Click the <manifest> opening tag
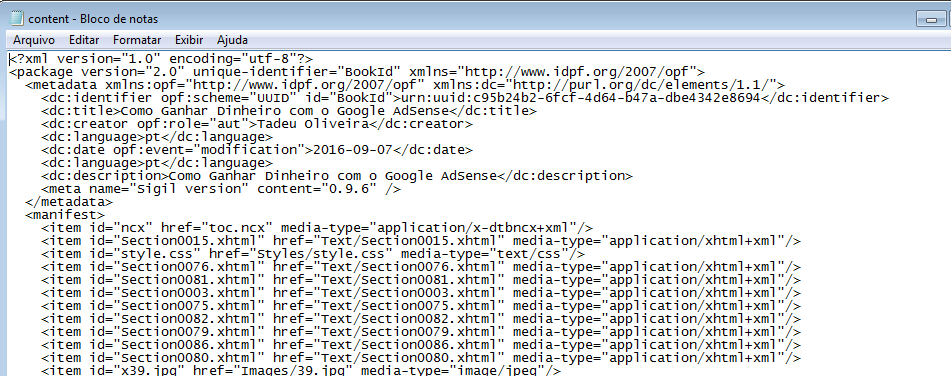Image resolution: width=951 pixels, height=376 pixels. (x=65, y=215)
